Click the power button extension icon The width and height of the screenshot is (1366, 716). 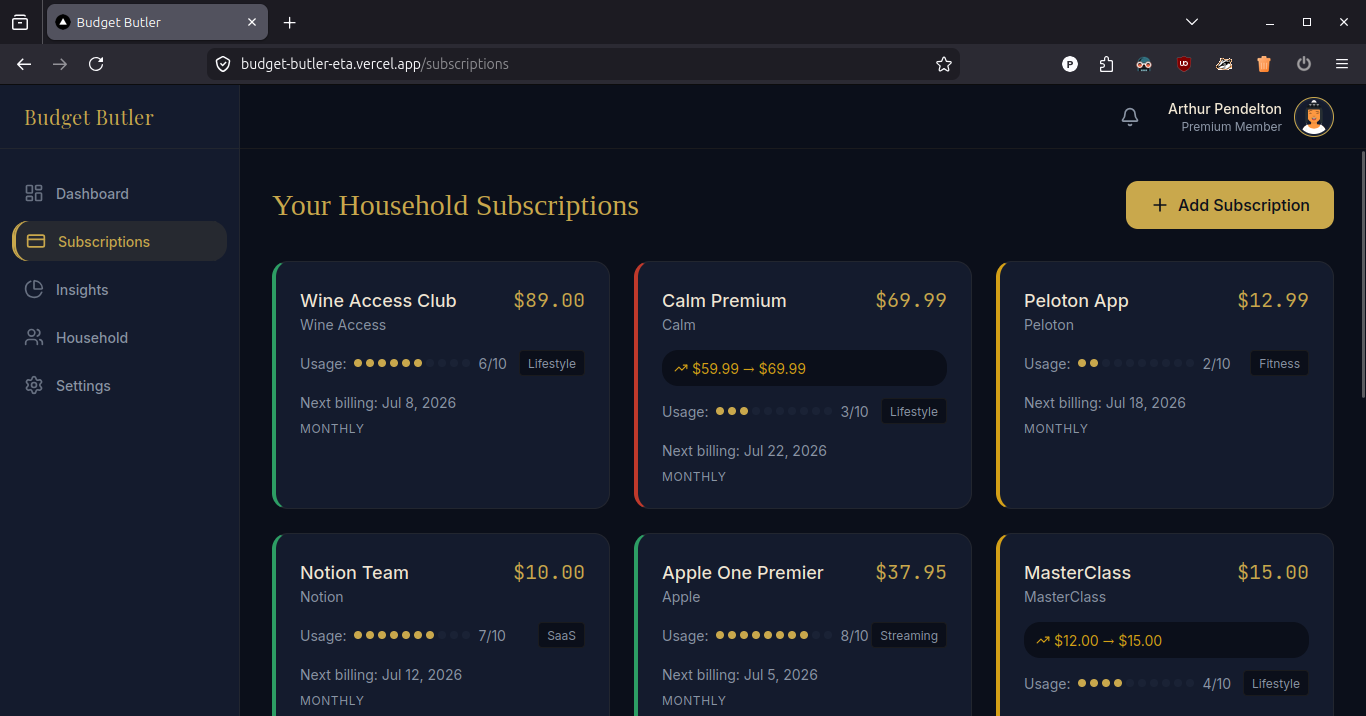1304,64
